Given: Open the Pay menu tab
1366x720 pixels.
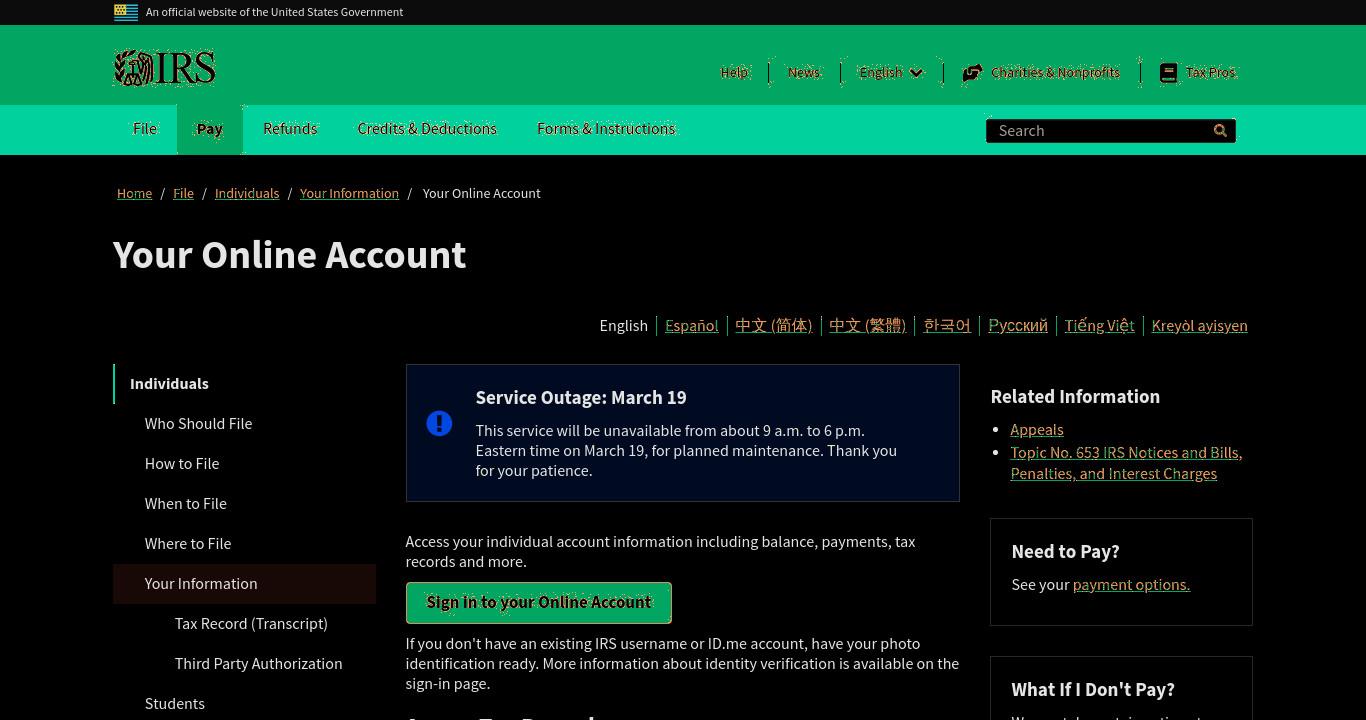Looking at the screenshot, I should tap(210, 129).
